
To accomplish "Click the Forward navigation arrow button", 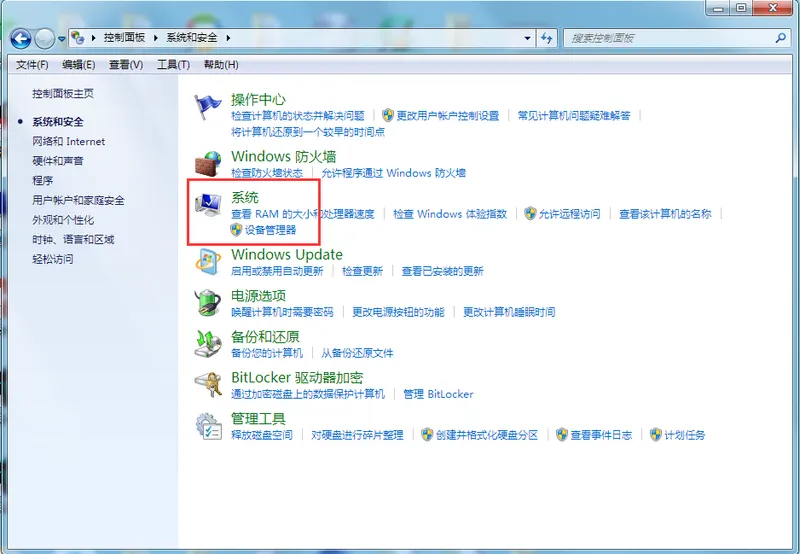I will (x=44, y=38).
